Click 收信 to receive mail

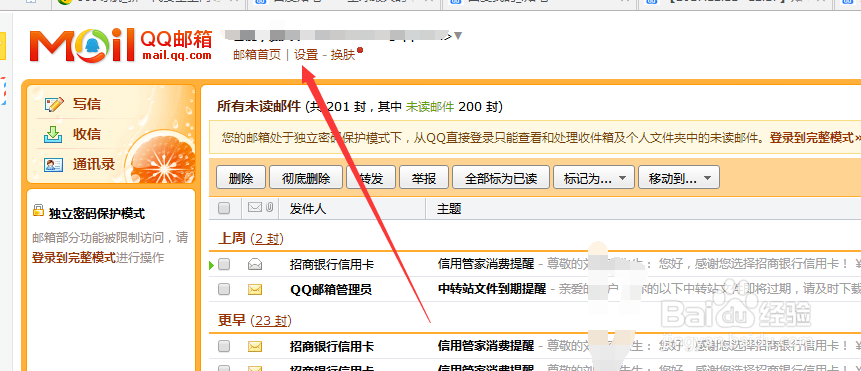click(x=87, y=134)
